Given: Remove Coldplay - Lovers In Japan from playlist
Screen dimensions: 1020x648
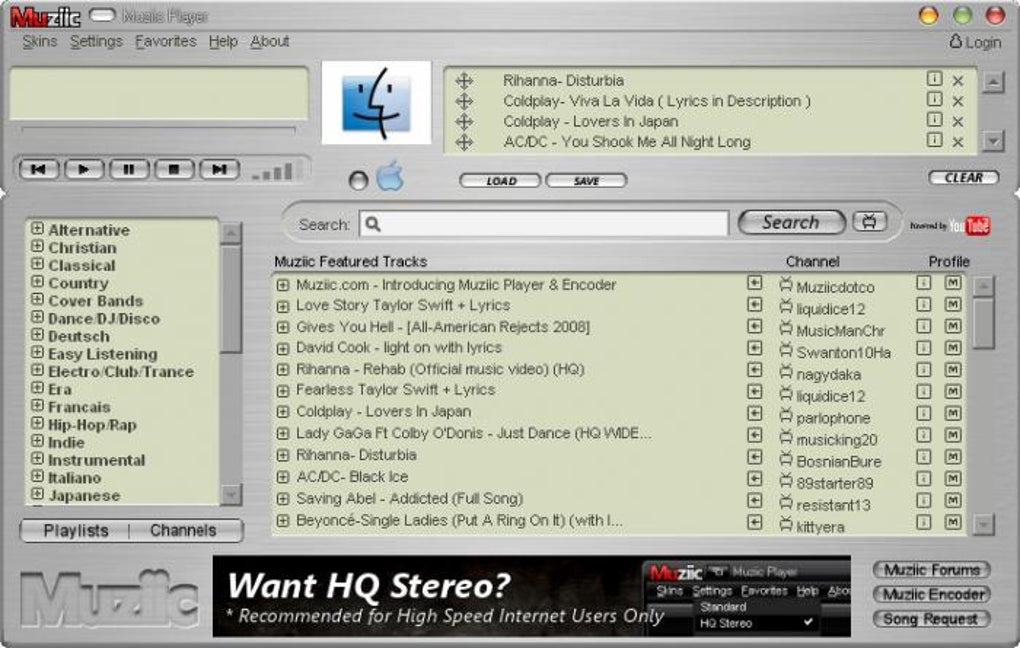Looking at the screenshot, I should click(x=958, y=122).
